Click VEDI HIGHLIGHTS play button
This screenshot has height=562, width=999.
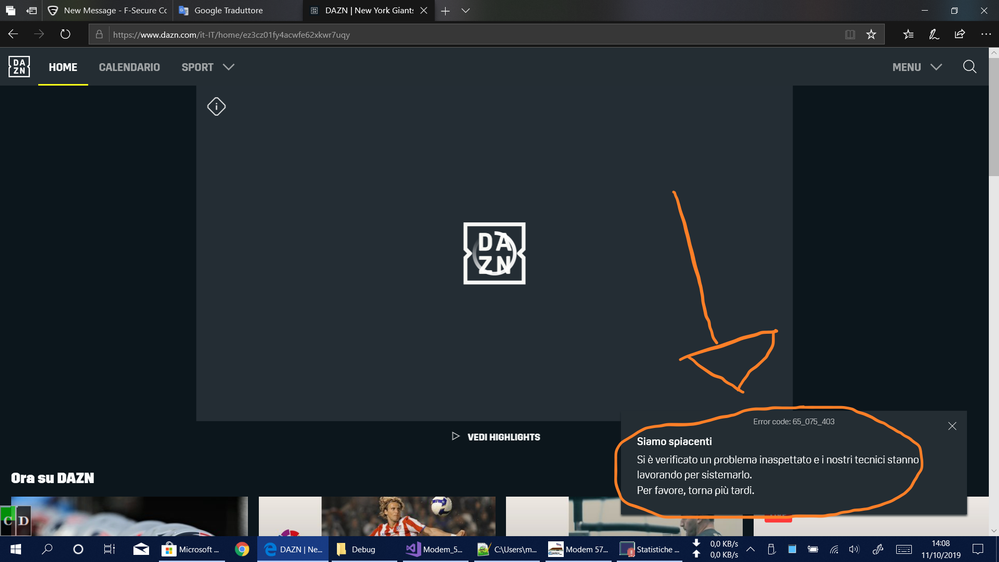click(496, 436)
